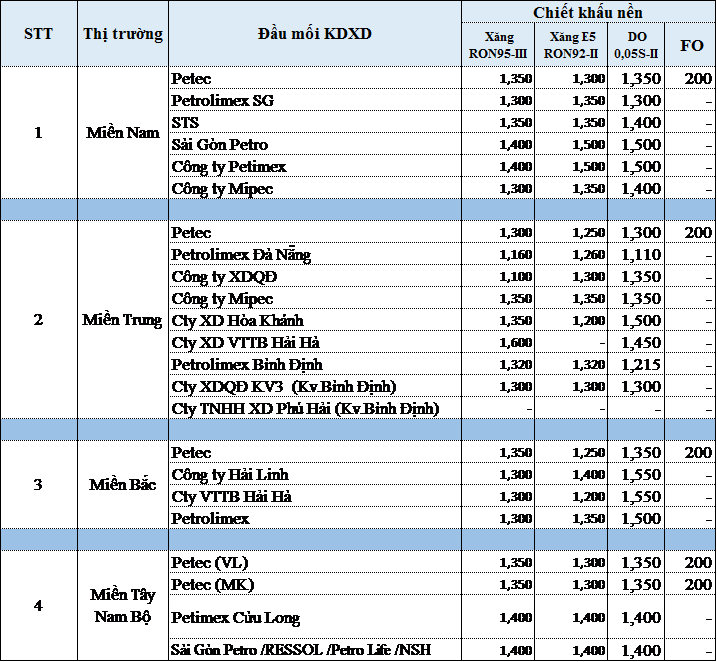Click FO 200 value in Petec (MK) row
Screen dimensions: 717x662
[690, 584]
